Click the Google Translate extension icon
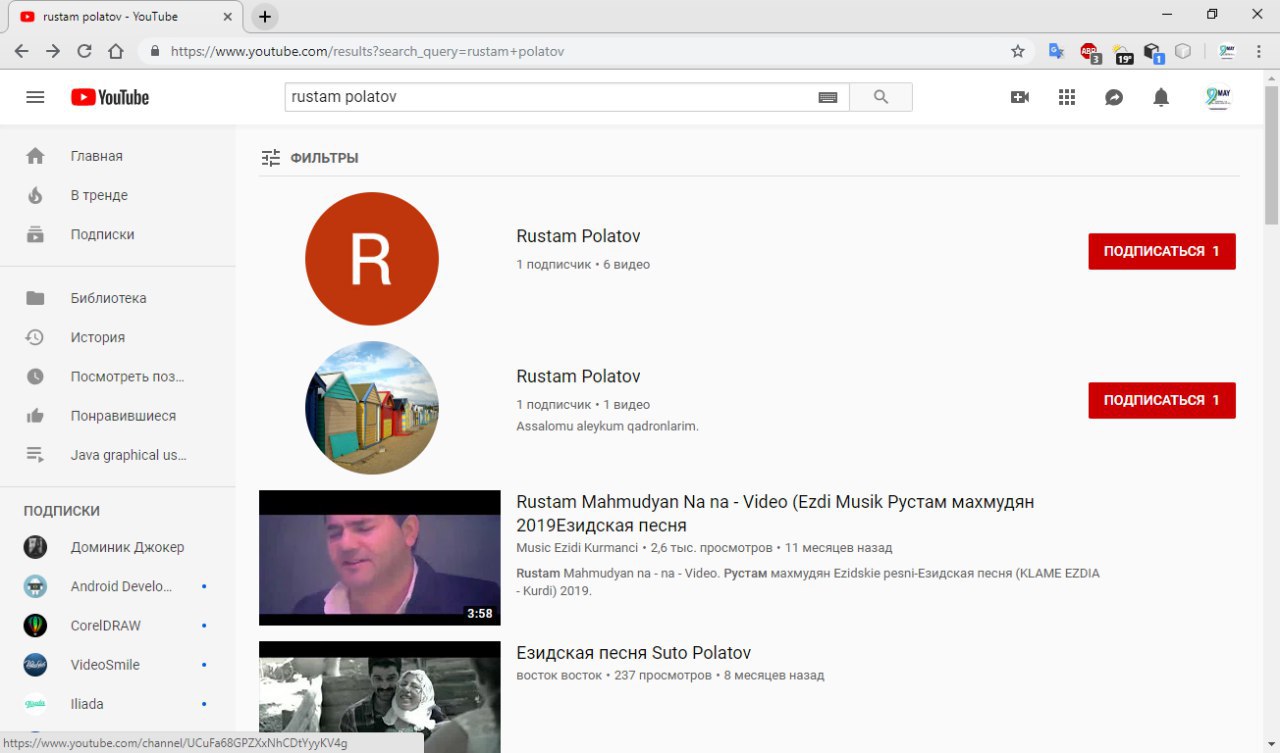The image size is (1280, 753). (x=1056, y=51)
